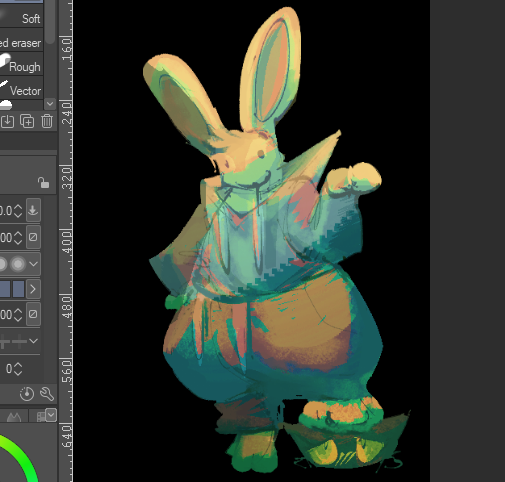Expand the right chevron beside the blue squares
Viewport: 505px width, 482px height.
[x=33, y=289]
